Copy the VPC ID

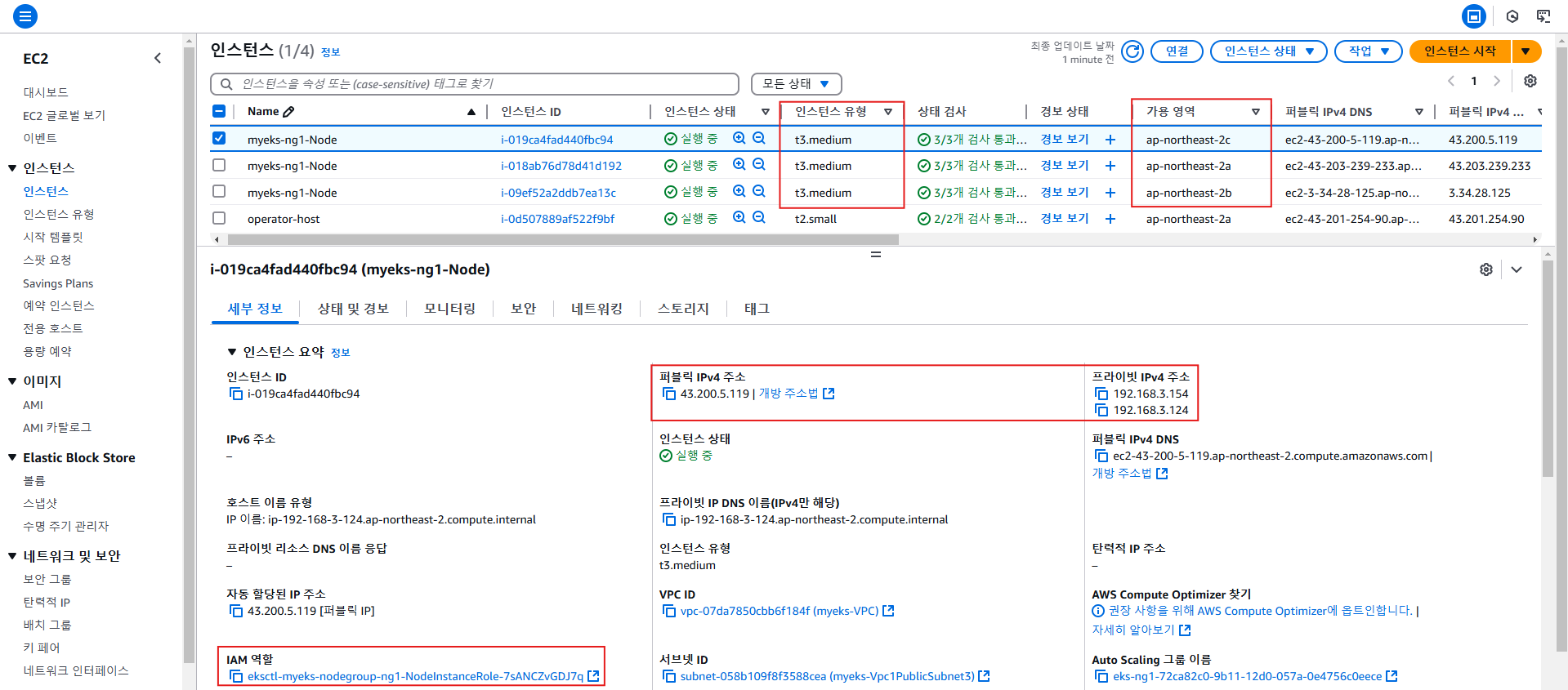click(669, 611)
